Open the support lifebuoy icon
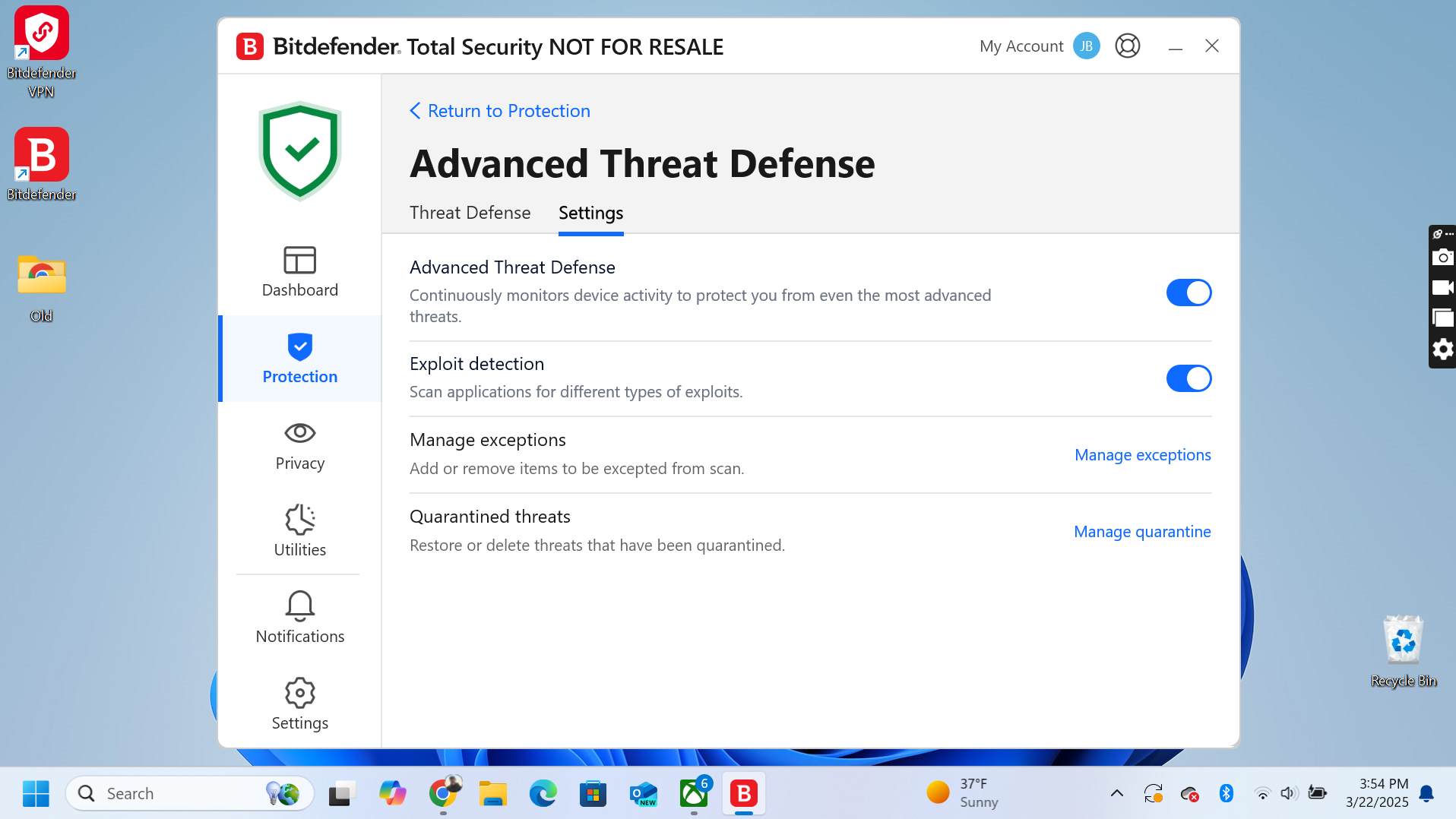 (x=1128, y=46)
